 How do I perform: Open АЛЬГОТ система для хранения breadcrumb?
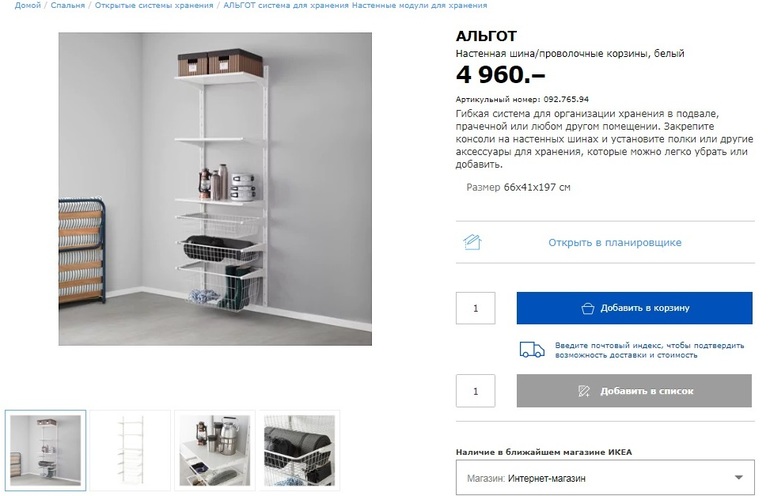[x=355, y=5]
